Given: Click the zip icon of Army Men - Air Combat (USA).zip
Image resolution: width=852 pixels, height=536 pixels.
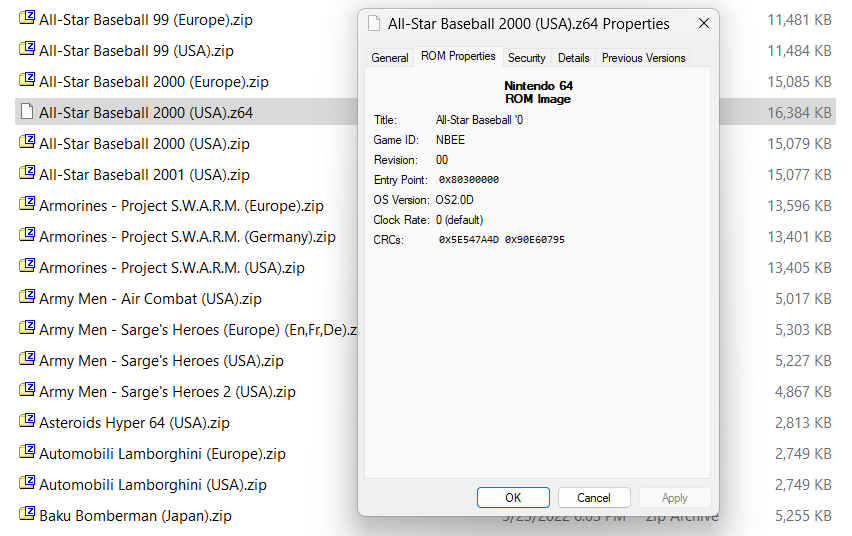Looking at the screenshot, I should [27, 297].
